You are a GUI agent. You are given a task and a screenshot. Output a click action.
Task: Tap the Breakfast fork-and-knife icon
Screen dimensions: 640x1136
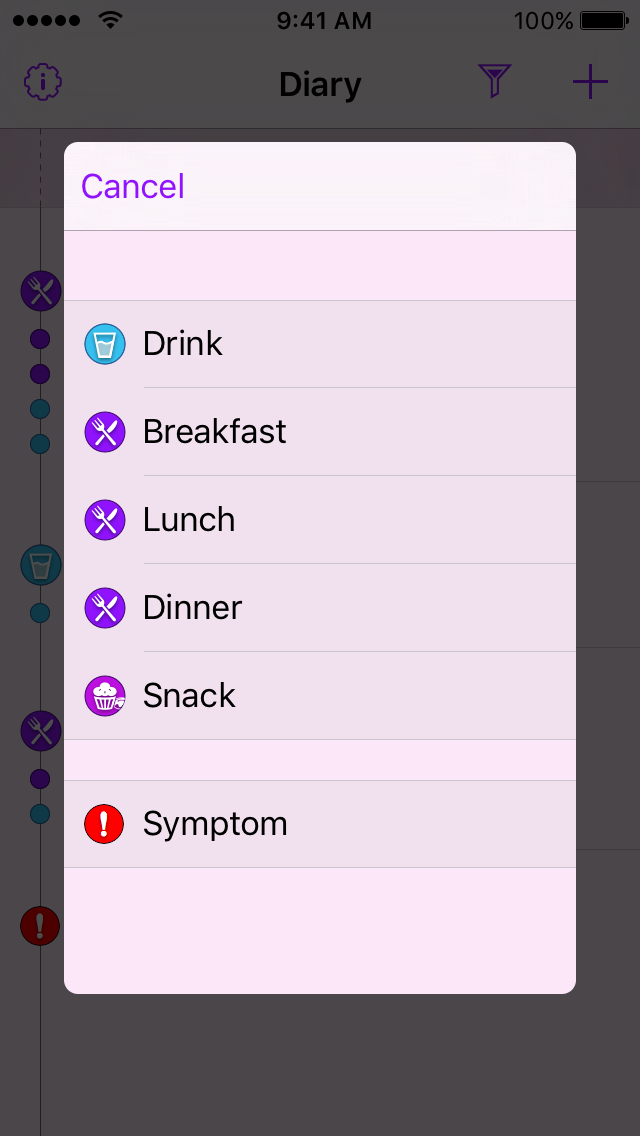click(105, 432)
